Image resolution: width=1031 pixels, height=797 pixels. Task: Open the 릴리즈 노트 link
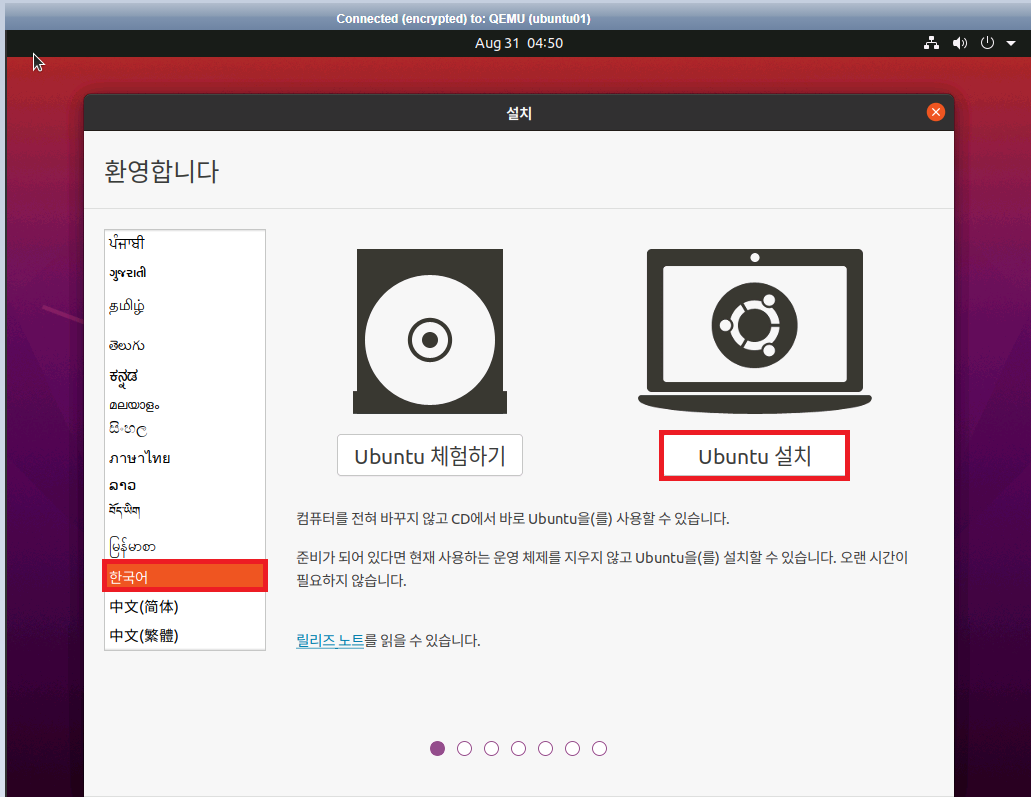pyautogui.click(x=330, y=640)
